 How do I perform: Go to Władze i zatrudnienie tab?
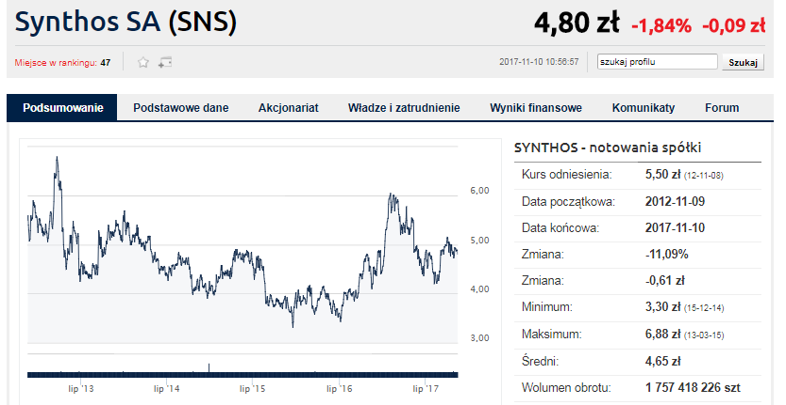pos(404,108)
